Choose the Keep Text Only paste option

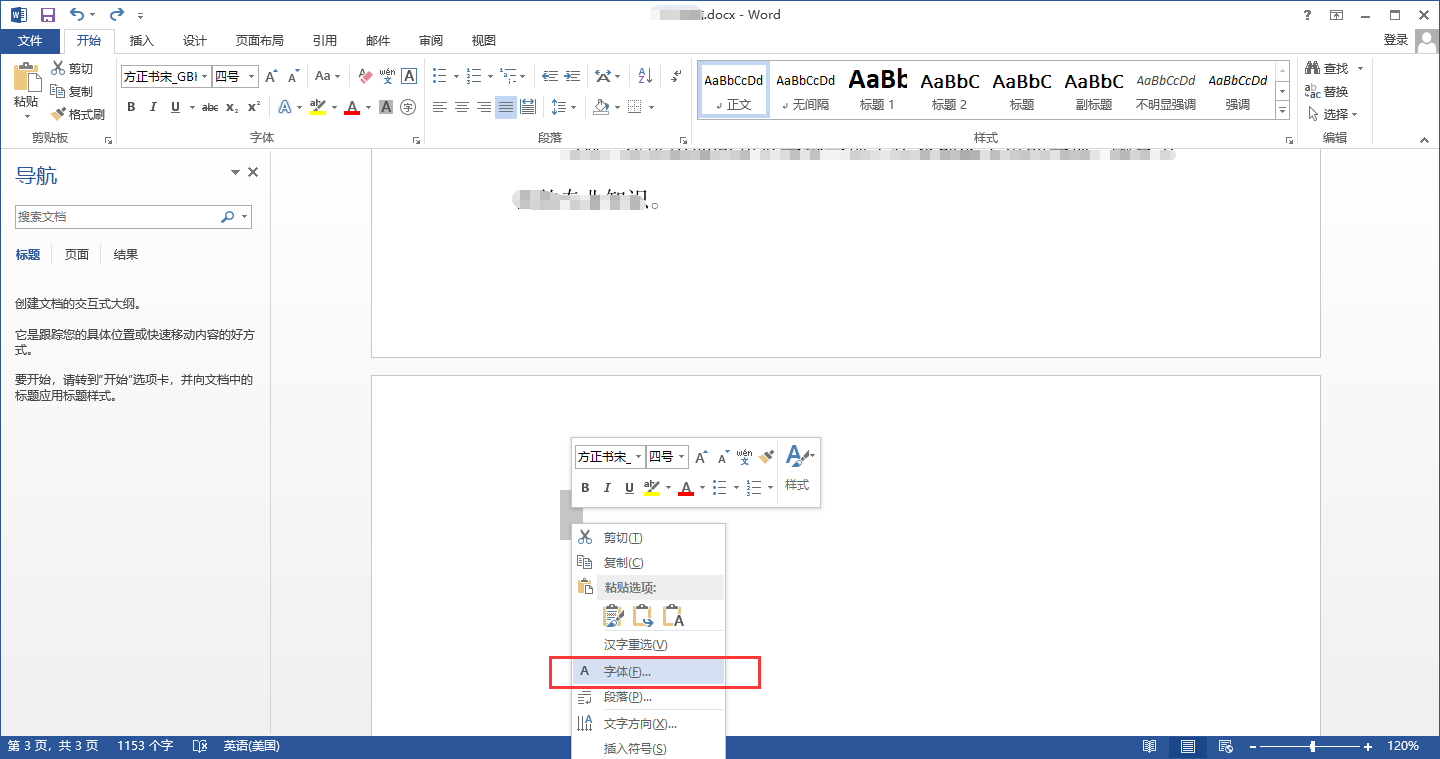pos(673,615)
